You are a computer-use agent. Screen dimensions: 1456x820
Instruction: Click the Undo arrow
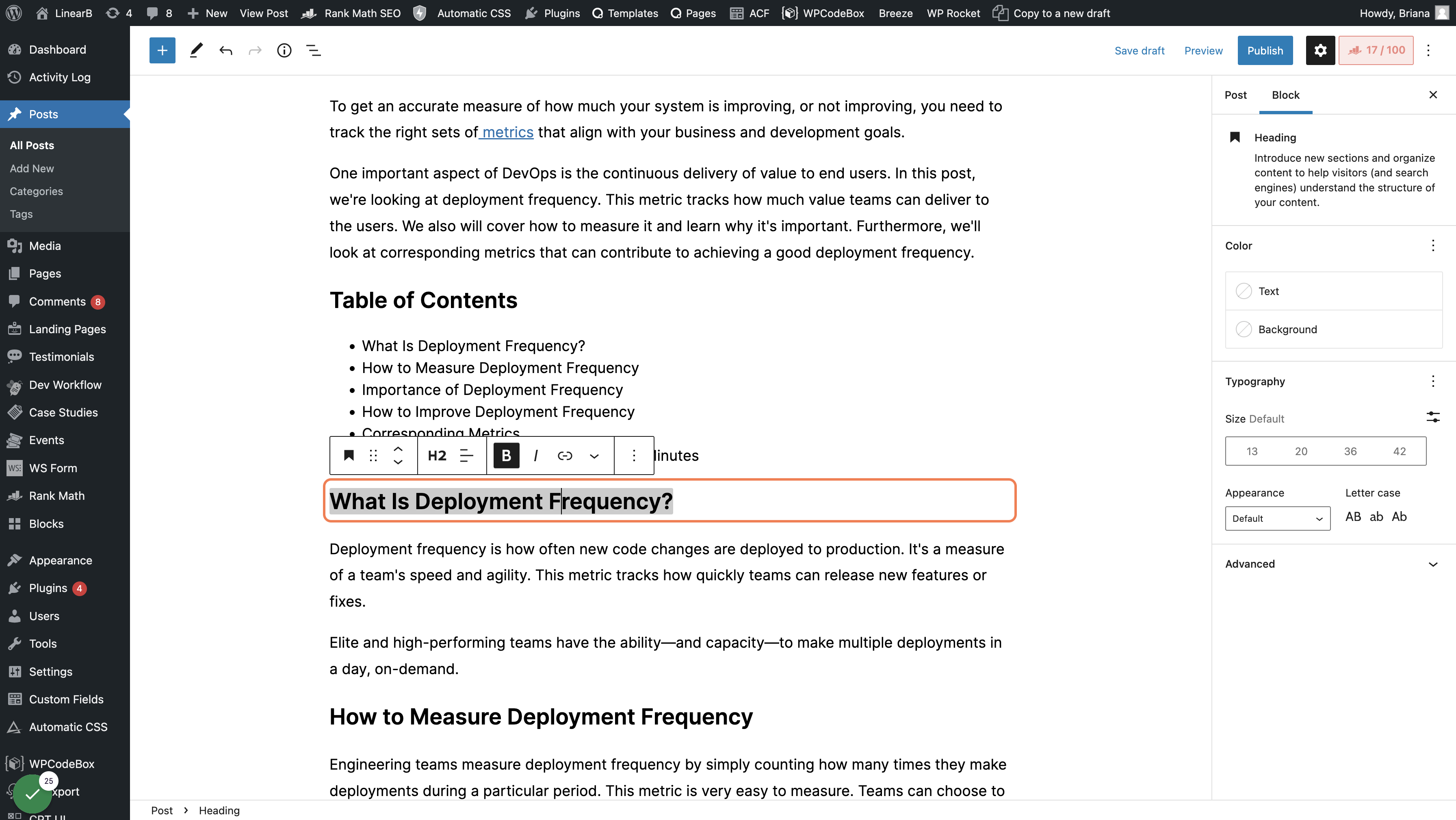point(225,50)
